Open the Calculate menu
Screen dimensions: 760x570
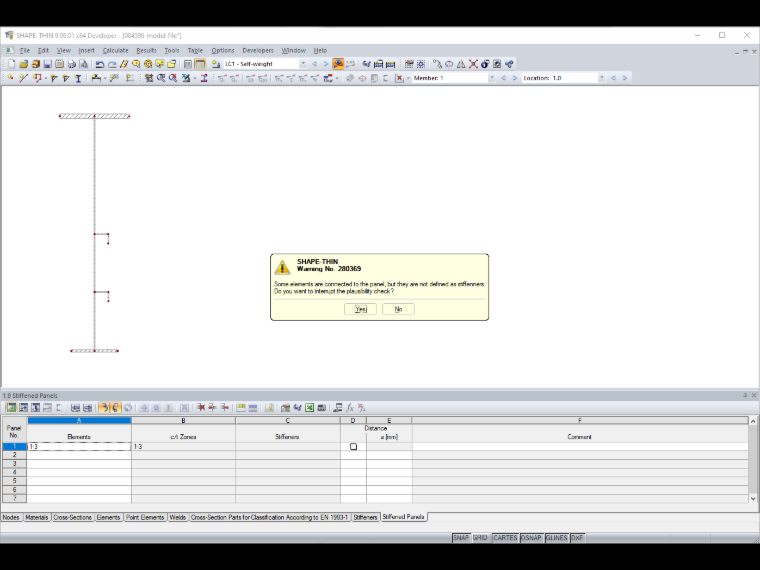115,50
